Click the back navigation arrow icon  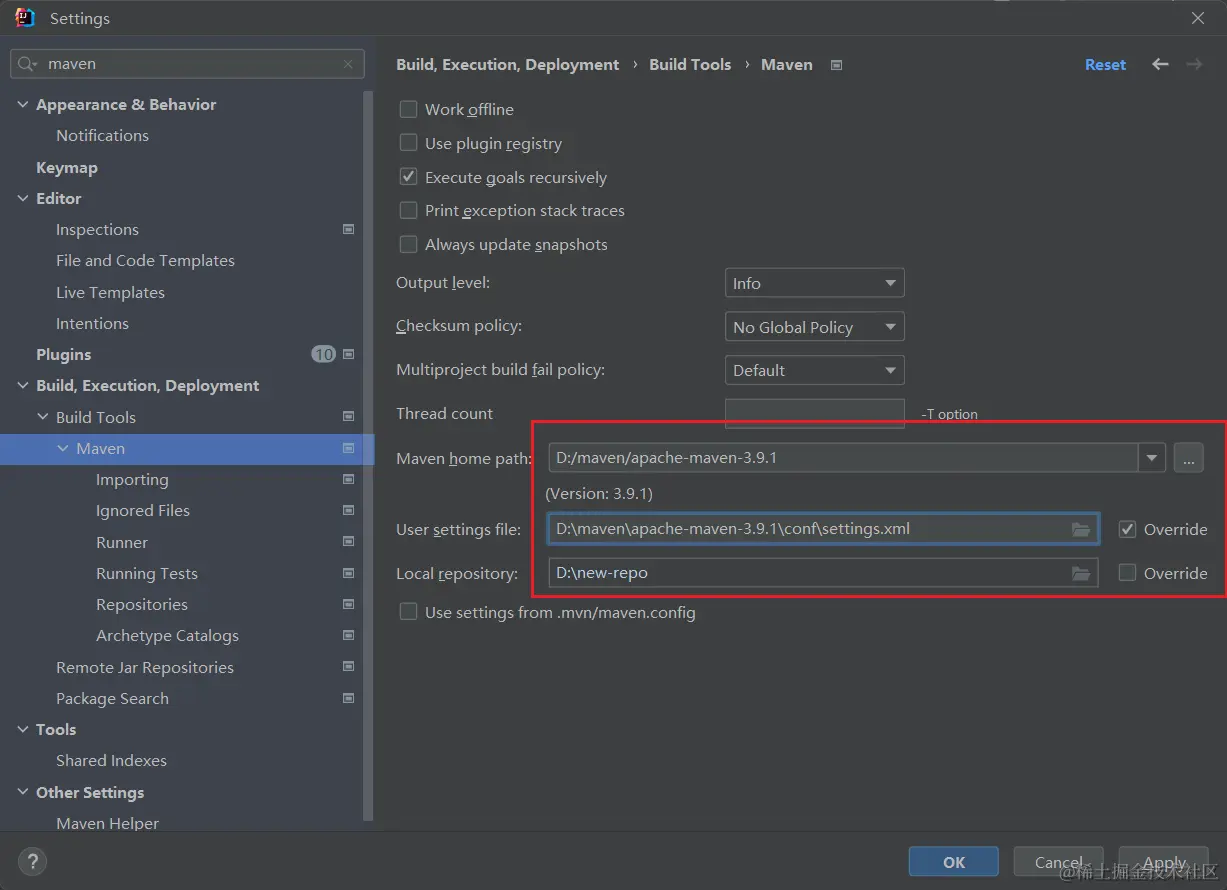(1160, 64)
